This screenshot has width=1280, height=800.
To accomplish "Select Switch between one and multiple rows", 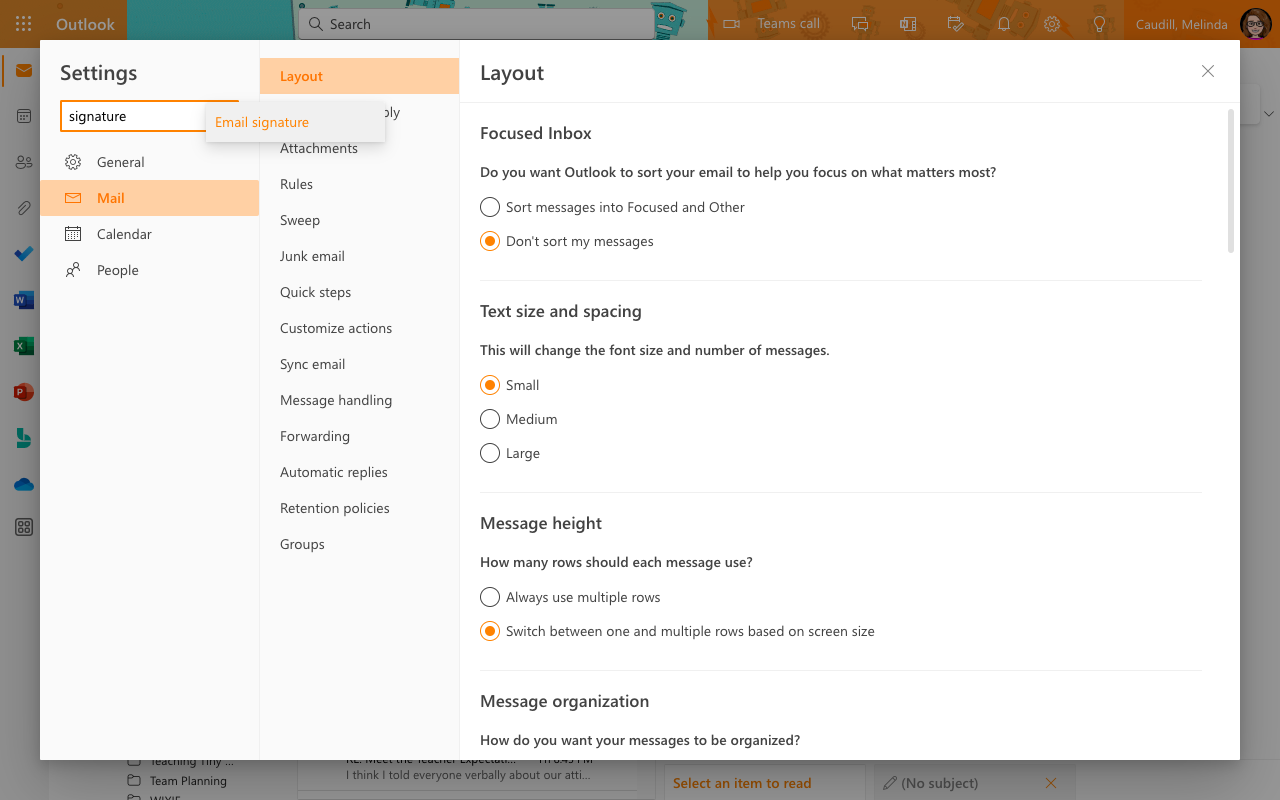I will pyautogui.click(x=678, y=631).
